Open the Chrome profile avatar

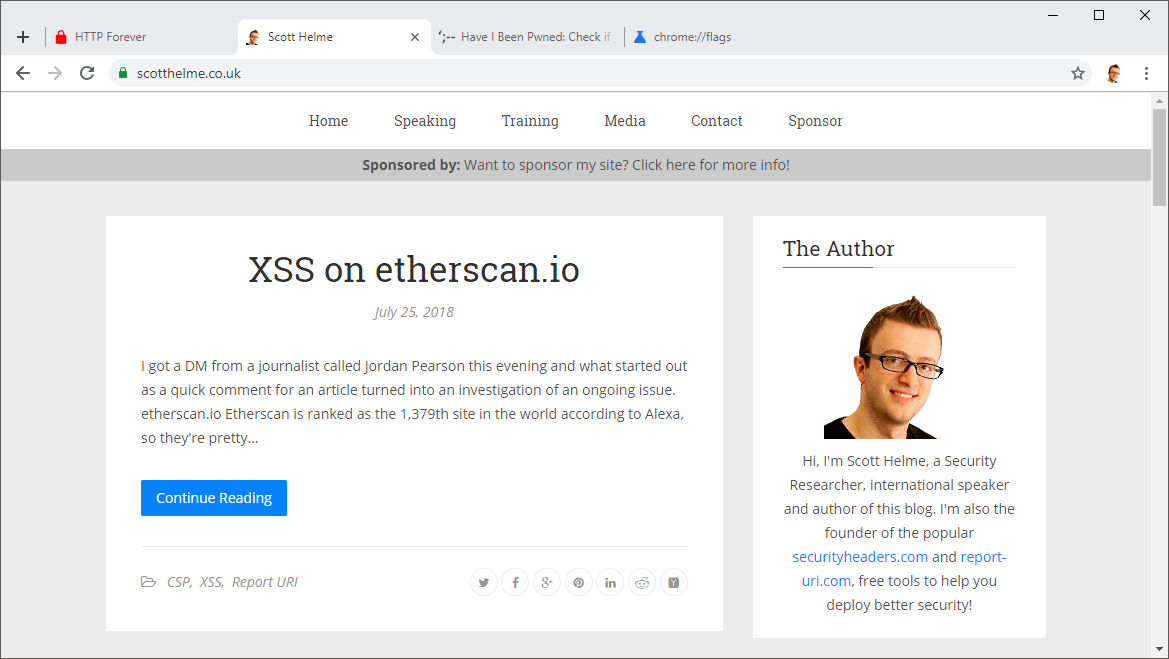(x=1113, y=72)
